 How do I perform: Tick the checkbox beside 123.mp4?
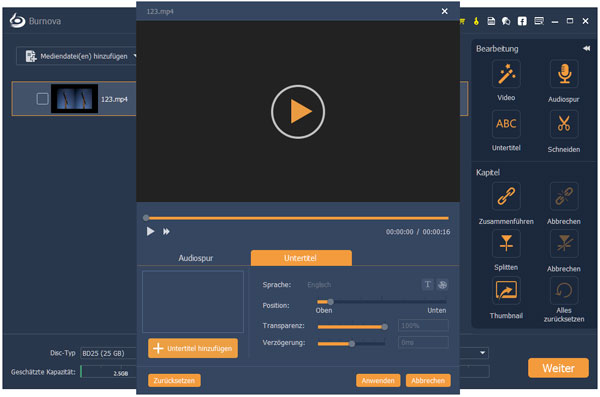[42, 99]
